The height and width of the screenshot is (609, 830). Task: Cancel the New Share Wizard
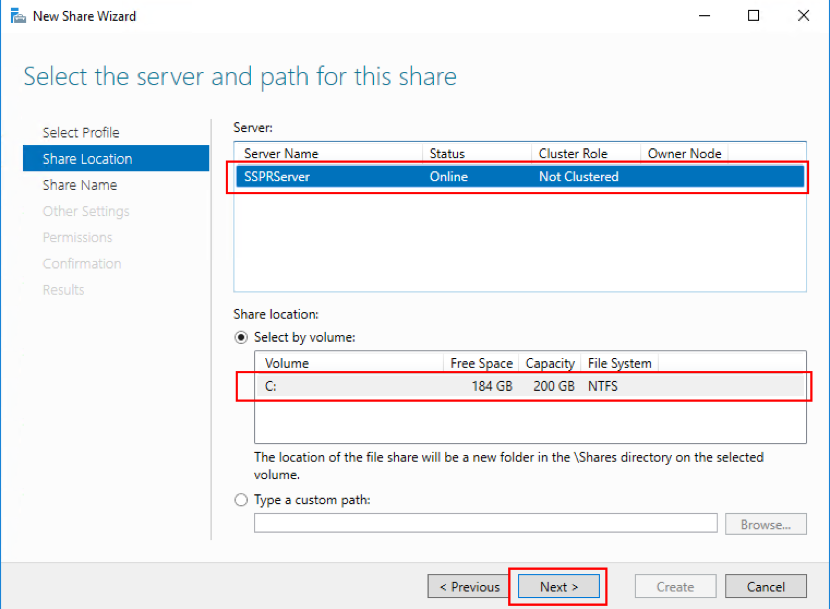click(x=766, y=587)
